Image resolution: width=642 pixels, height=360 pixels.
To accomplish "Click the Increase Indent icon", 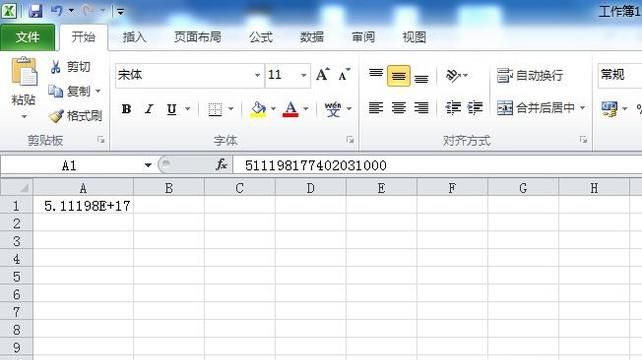I will click(475, 108).
